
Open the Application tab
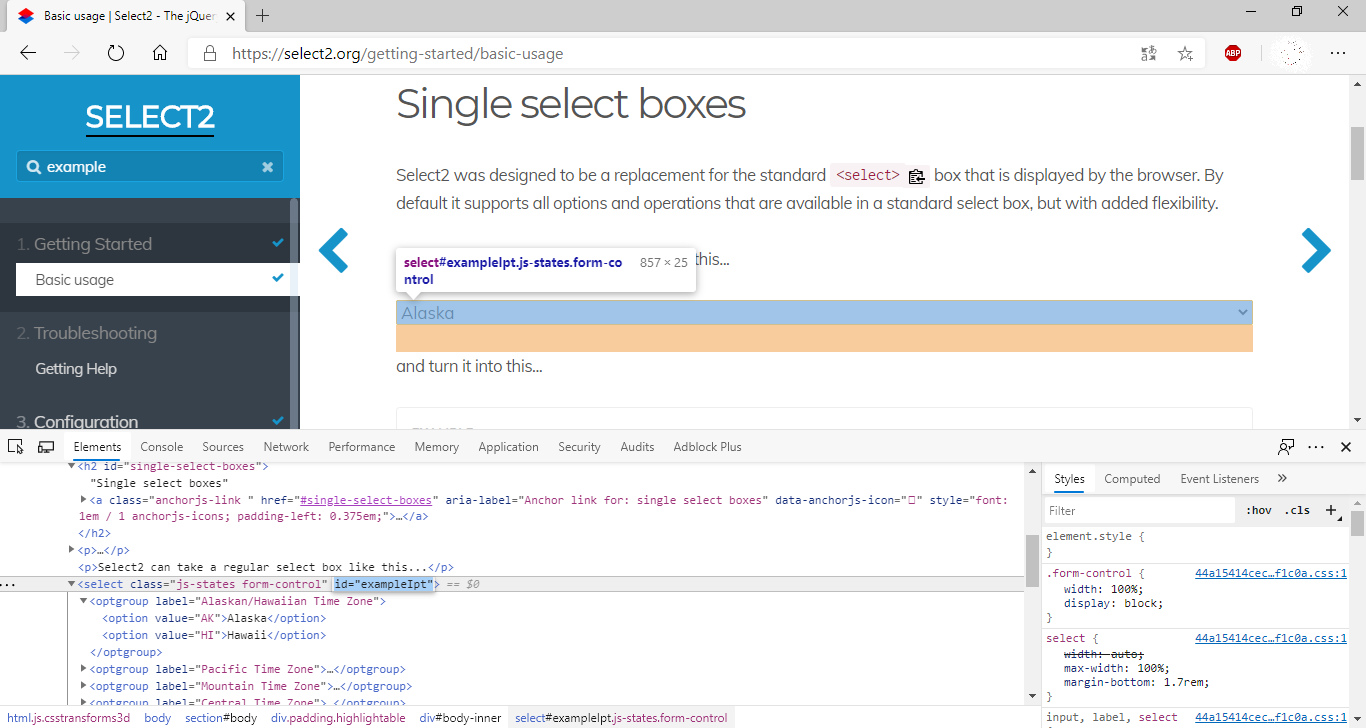pos(509,447)
